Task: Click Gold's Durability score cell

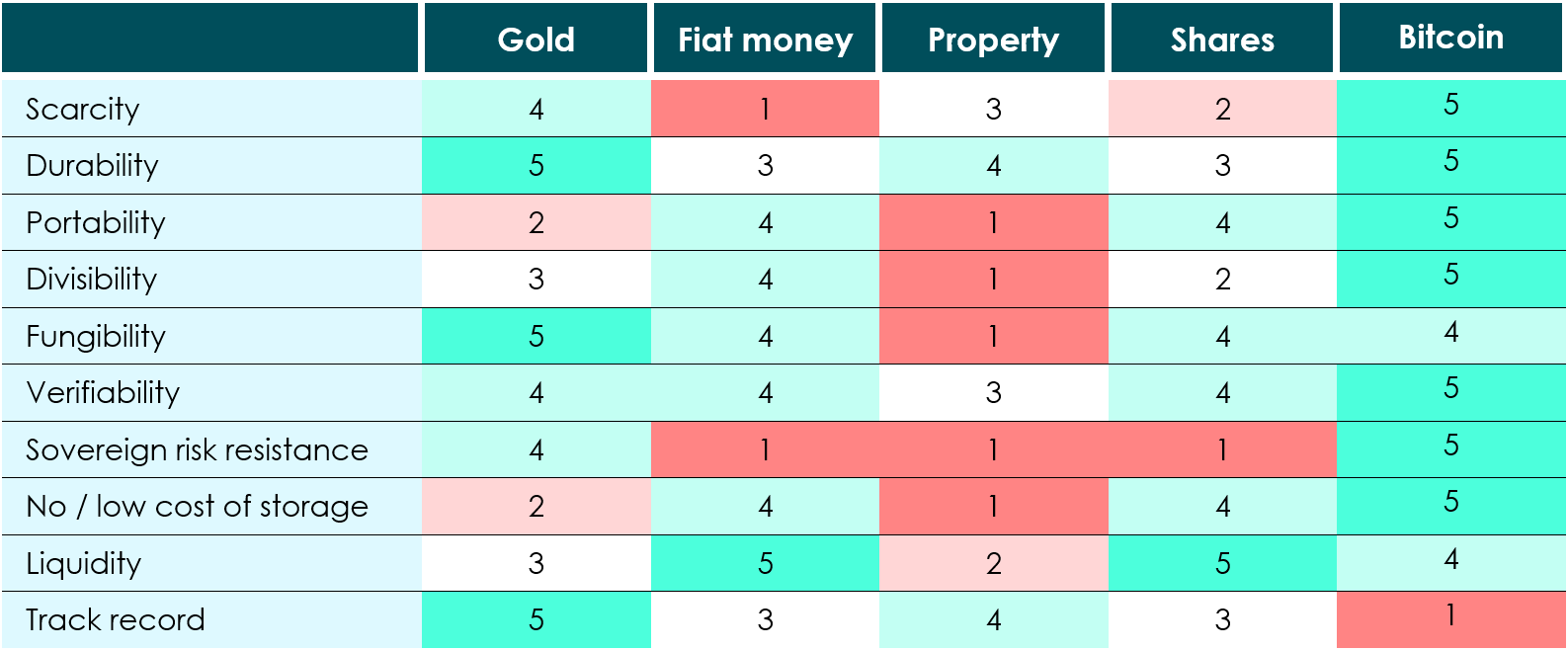Action: (536, 165)
